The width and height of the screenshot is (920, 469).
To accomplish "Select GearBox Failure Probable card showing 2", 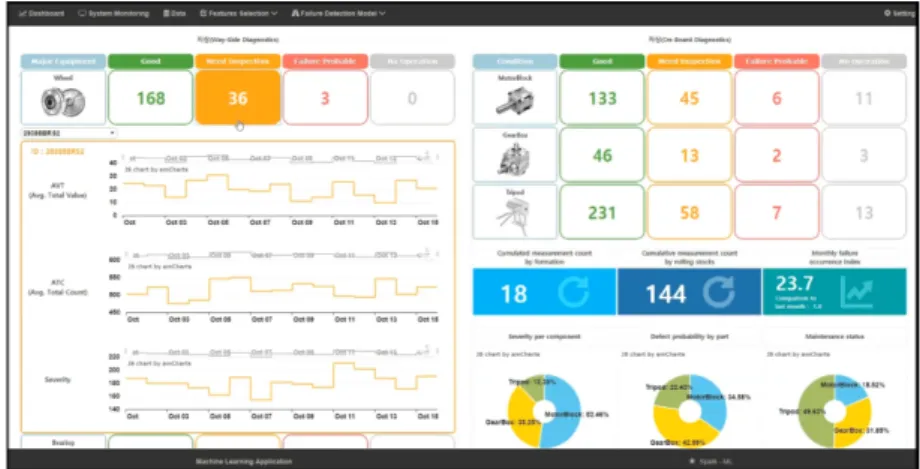I will pos(777,155).
